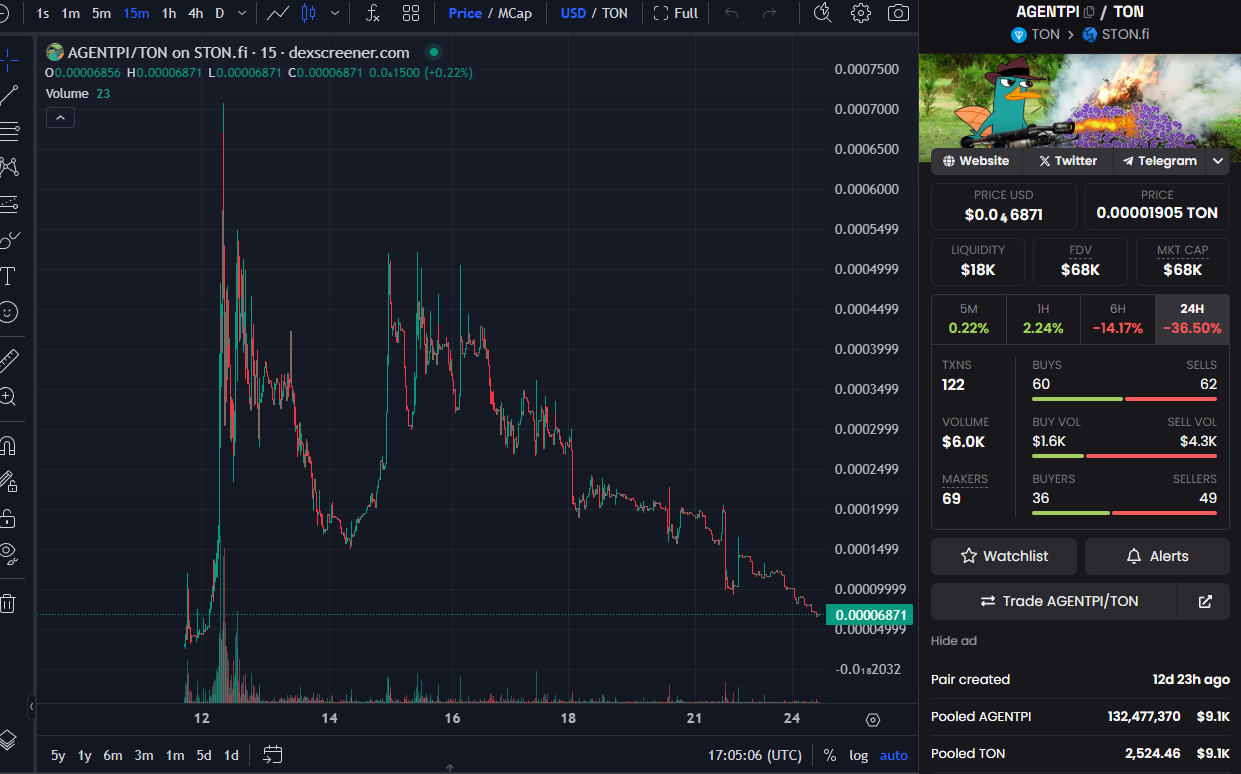Viewport: 1241px width, 774px height.
Task: Hide the ad banner
Action: coord(954,640)
